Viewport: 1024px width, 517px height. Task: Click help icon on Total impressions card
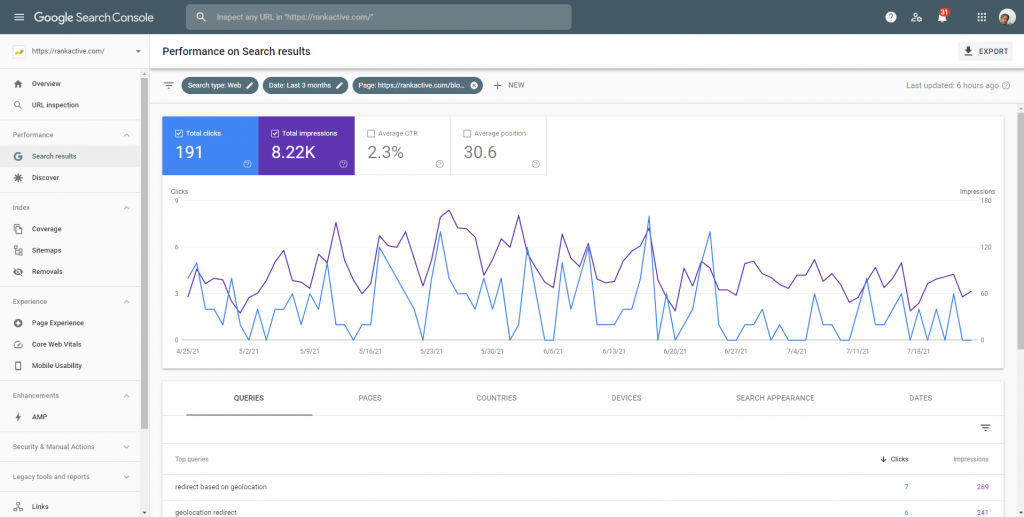pyautogui.click(x=344, y=164)
